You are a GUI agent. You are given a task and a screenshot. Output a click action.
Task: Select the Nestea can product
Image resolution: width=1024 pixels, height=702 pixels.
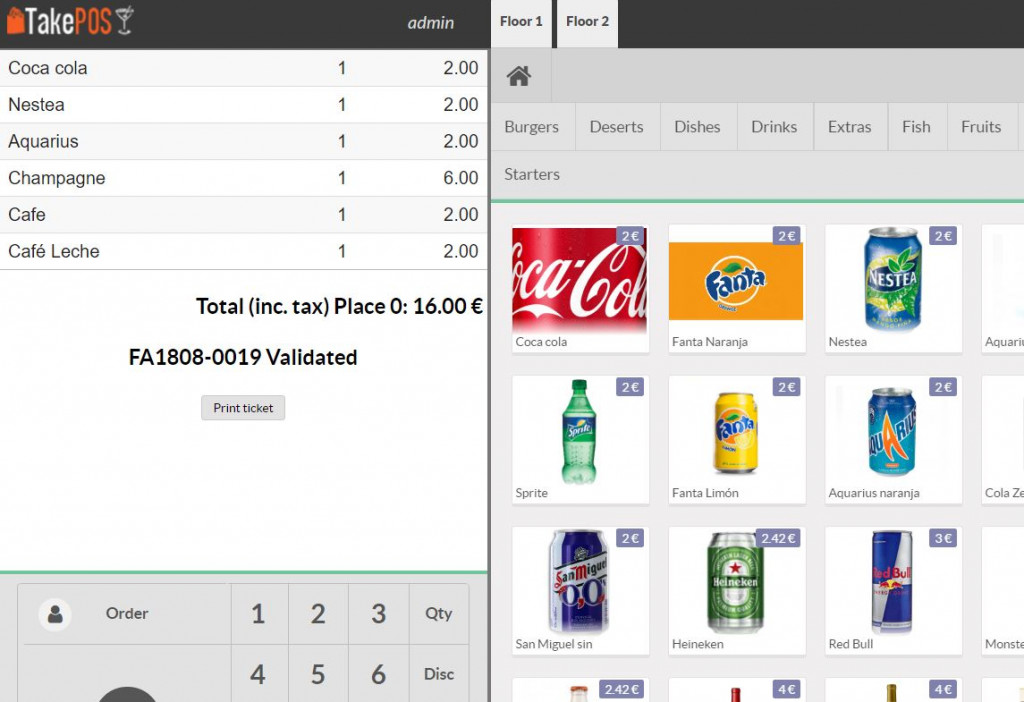(x=893, y=287)
